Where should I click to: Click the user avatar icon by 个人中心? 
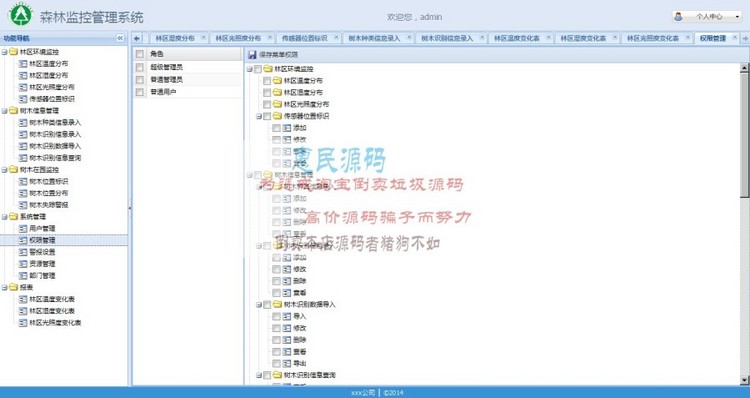pyautogui.click(x=678, y=16)
